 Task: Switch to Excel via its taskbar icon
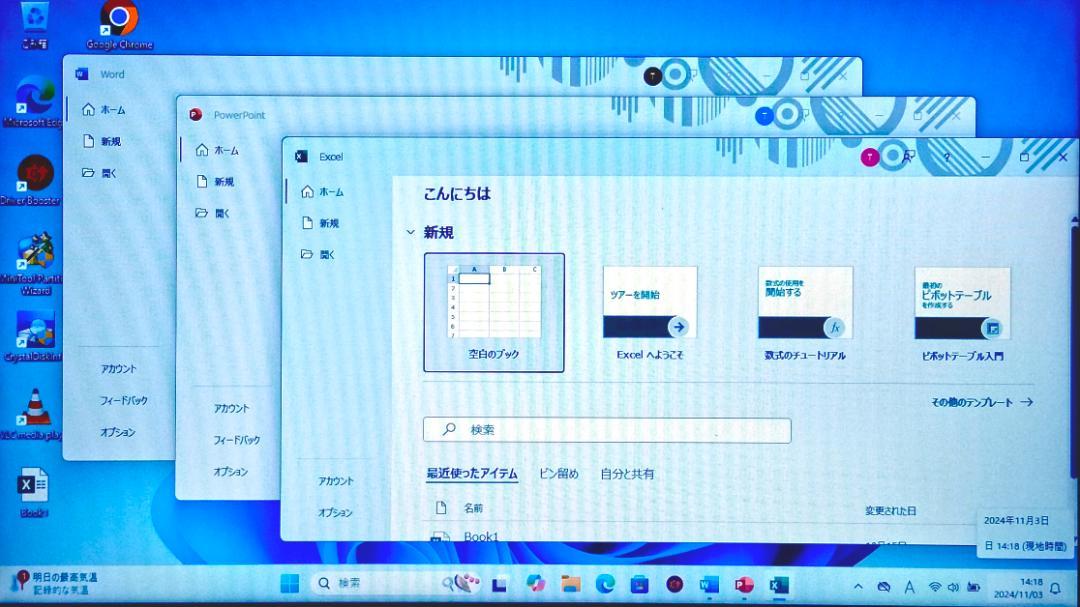coord(779,585)
